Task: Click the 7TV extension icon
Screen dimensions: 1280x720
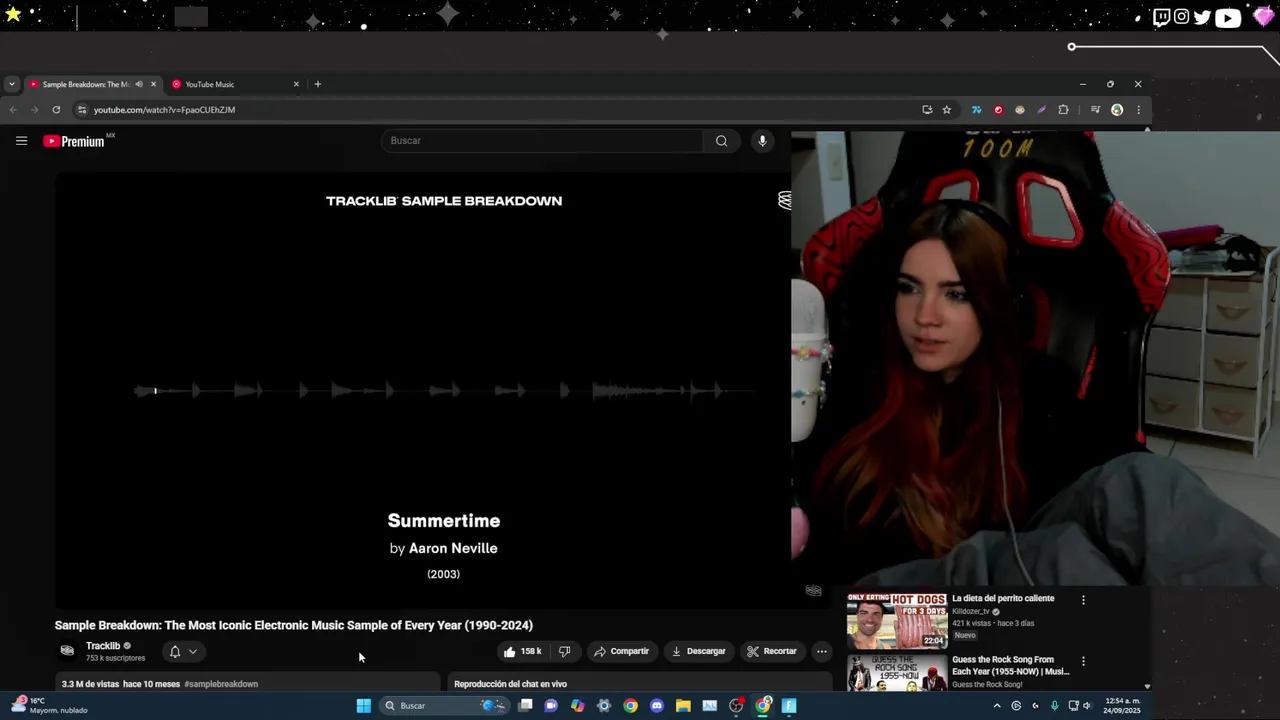Action: [976, 110]
